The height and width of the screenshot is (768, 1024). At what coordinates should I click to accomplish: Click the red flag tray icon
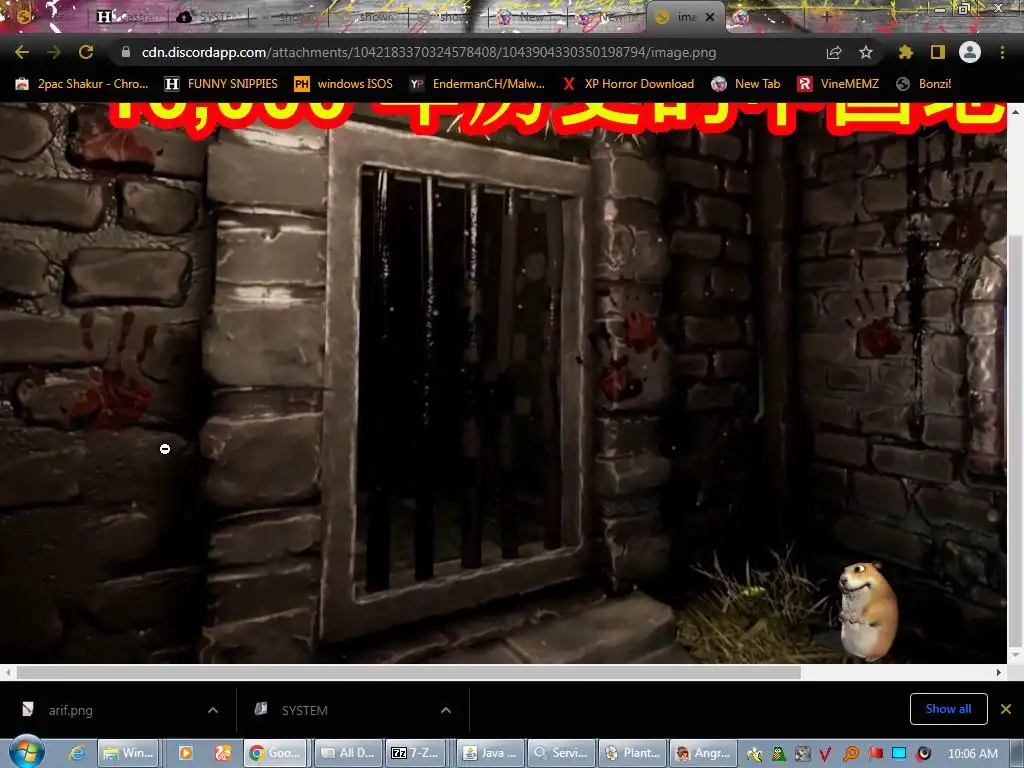pos(875,754)
